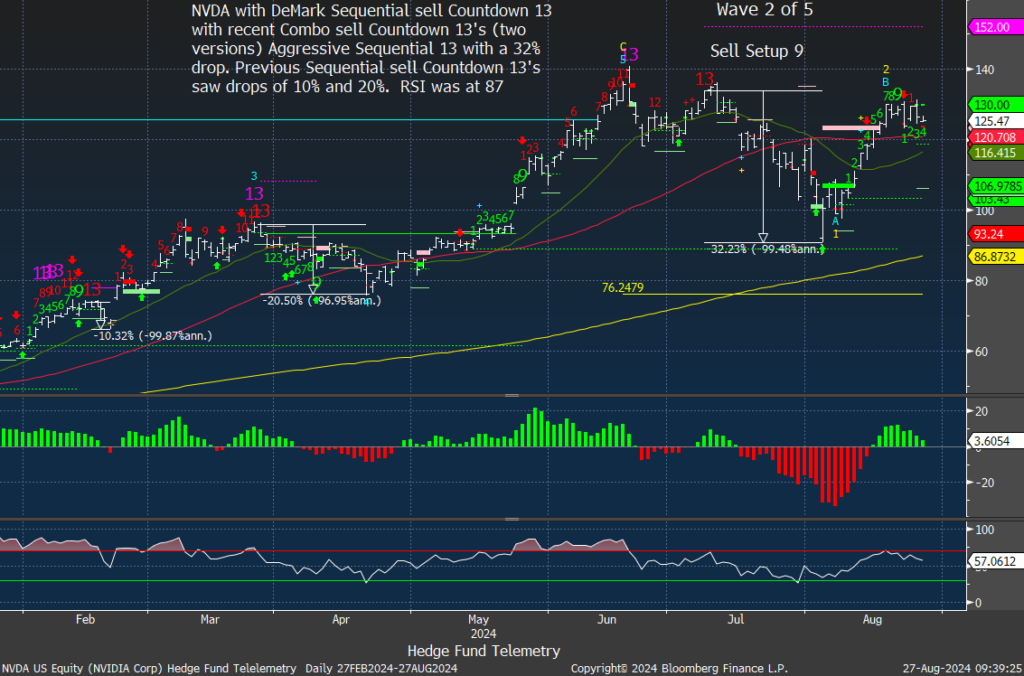Click the 140 price axis tick label
This screenshot has height=676, width=1024.
[x=983, y=69]
